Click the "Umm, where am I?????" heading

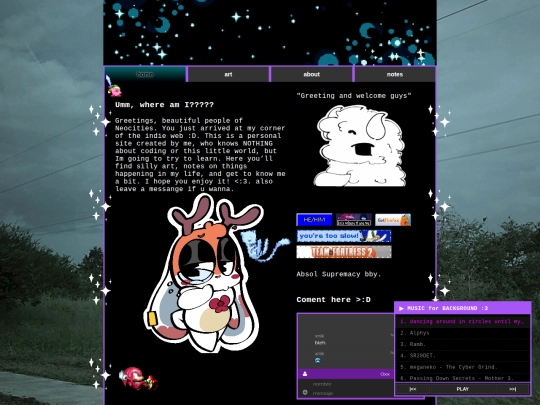coord(164,105)
